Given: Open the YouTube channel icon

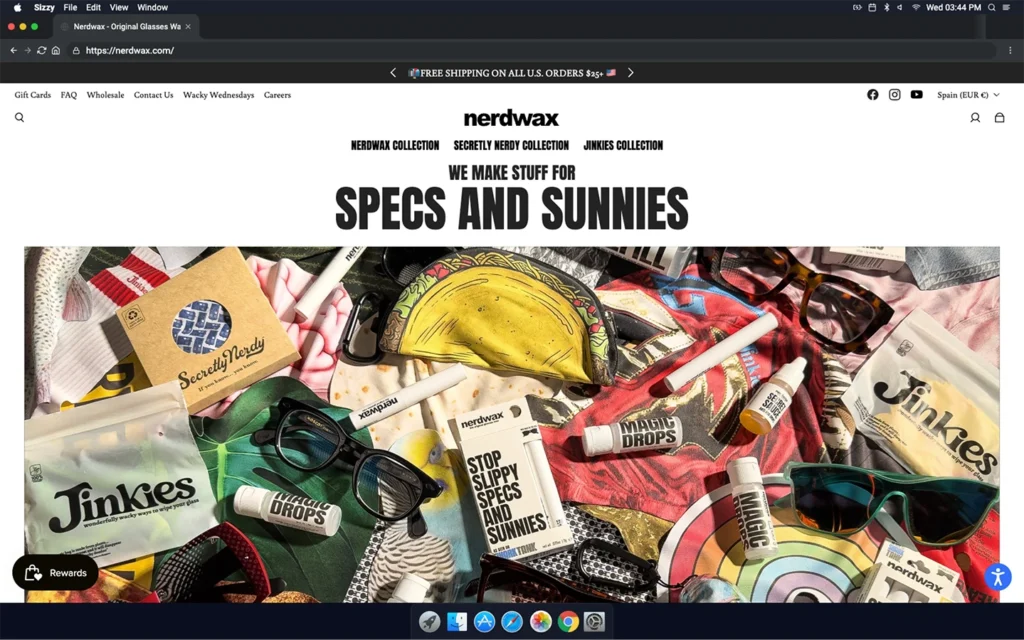Looking at the screenshot, I should pos(917,95).
